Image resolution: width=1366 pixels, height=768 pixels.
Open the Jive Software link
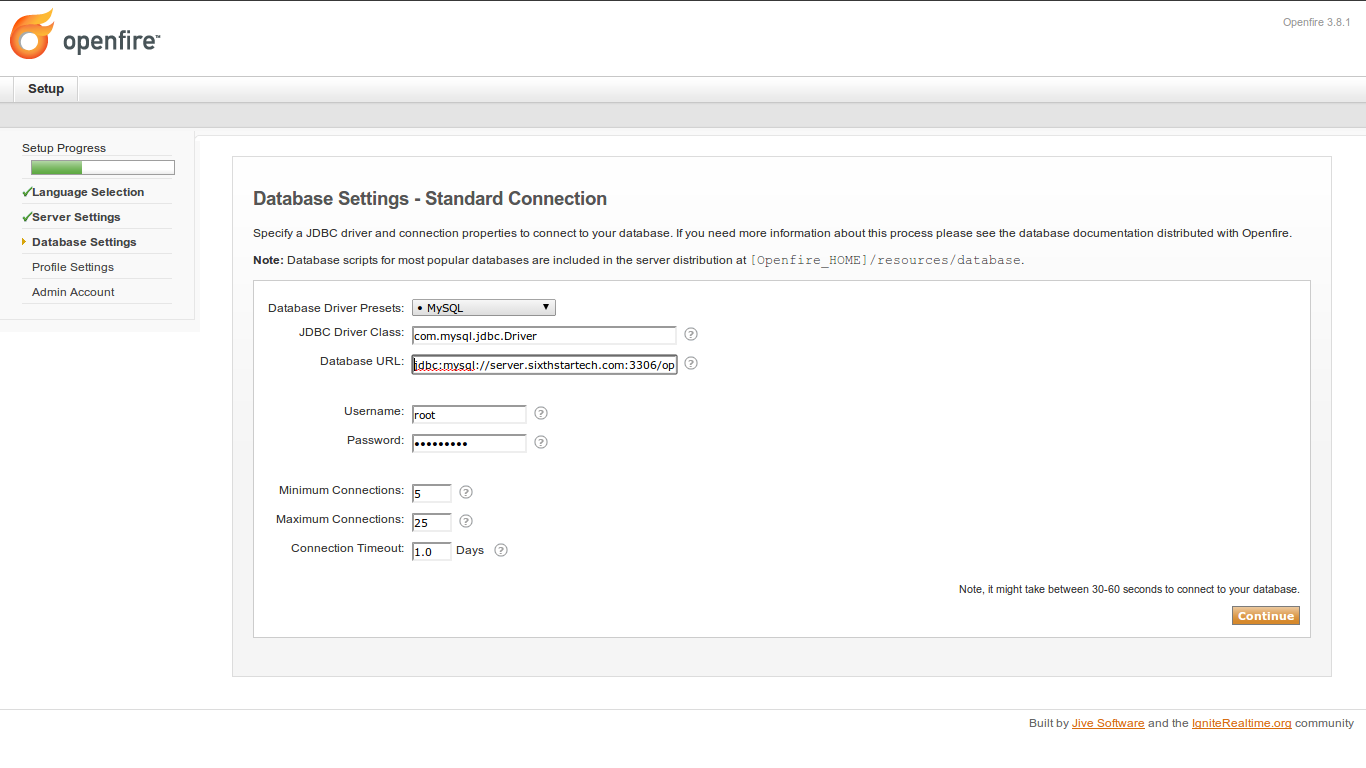click(x=1108, y=723)
